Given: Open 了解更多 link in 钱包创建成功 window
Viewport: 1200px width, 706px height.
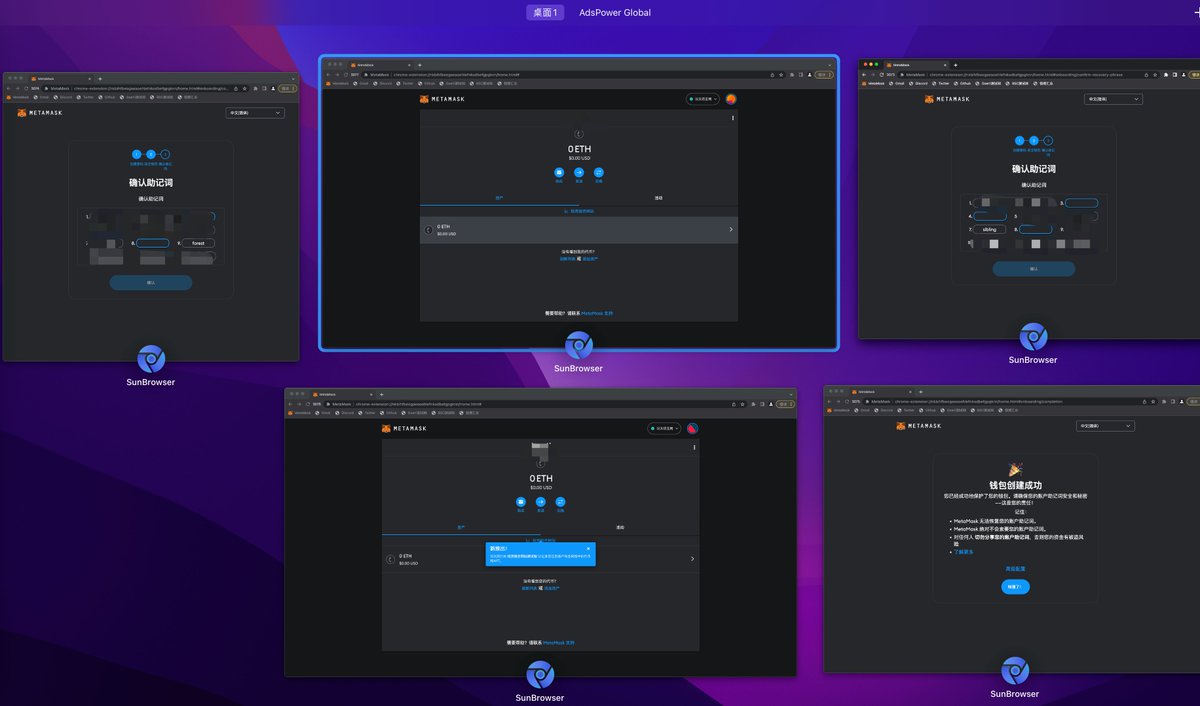Looking at the screenshot, I should (x=964, y=551).
